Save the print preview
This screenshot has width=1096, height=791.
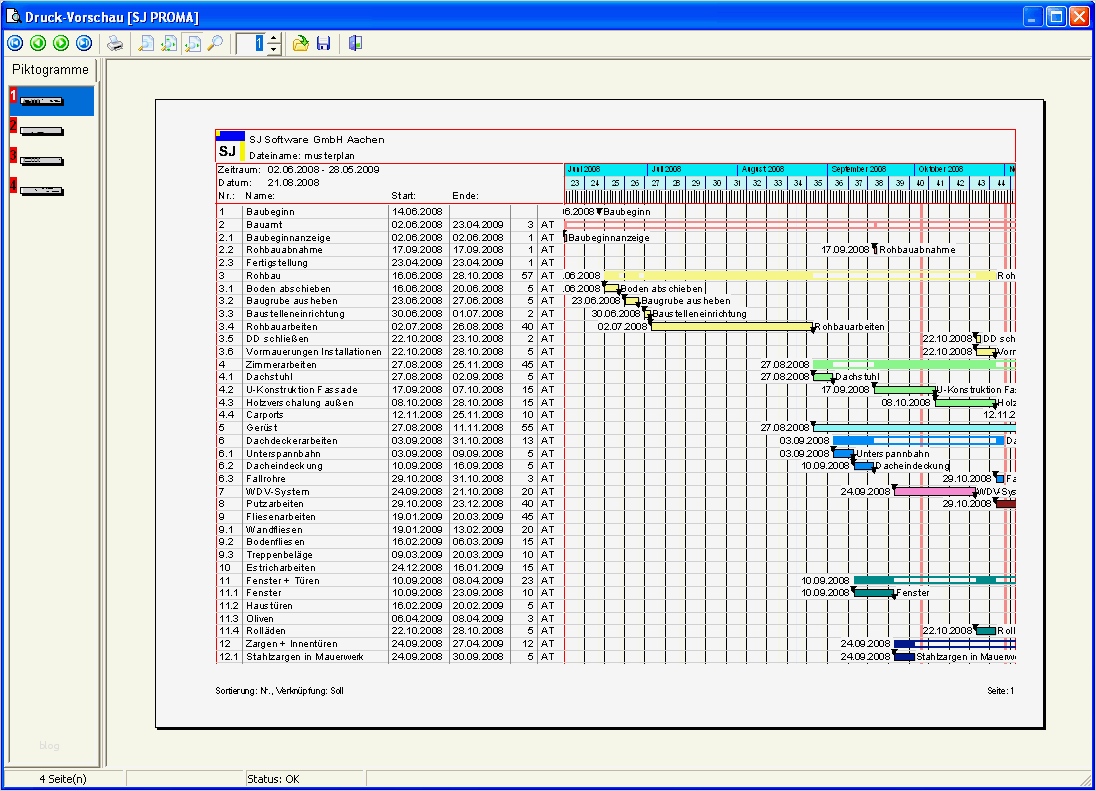pos(324,43)
